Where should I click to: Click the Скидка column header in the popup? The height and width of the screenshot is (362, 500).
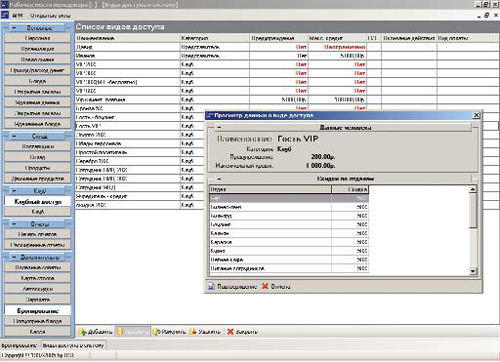tap(350, 189)
